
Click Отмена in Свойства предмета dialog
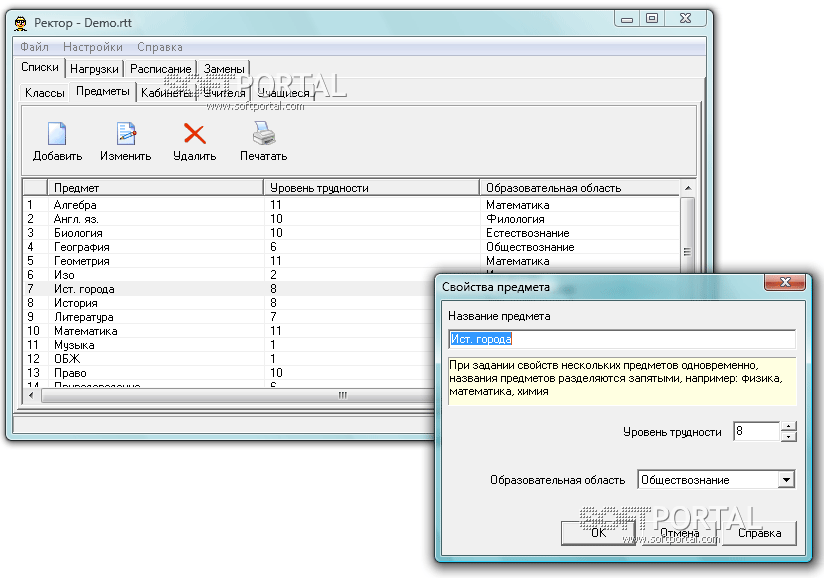click(x=679, y=533)
